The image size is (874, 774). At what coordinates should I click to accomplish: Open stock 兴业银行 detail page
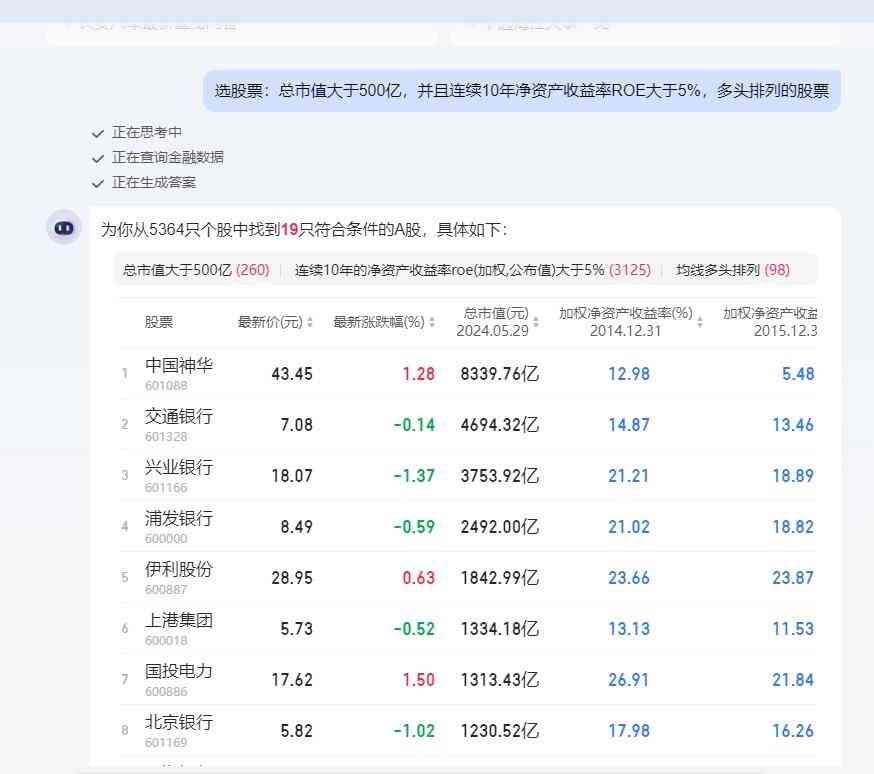click(x=181, y=467)
